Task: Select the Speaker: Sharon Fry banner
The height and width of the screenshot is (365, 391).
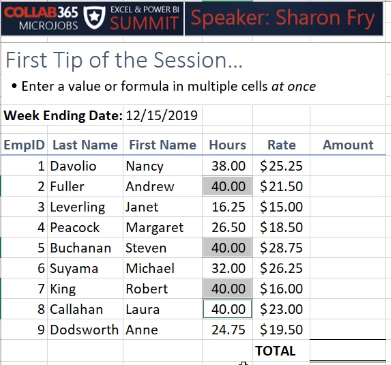Action: click(284, 18)
